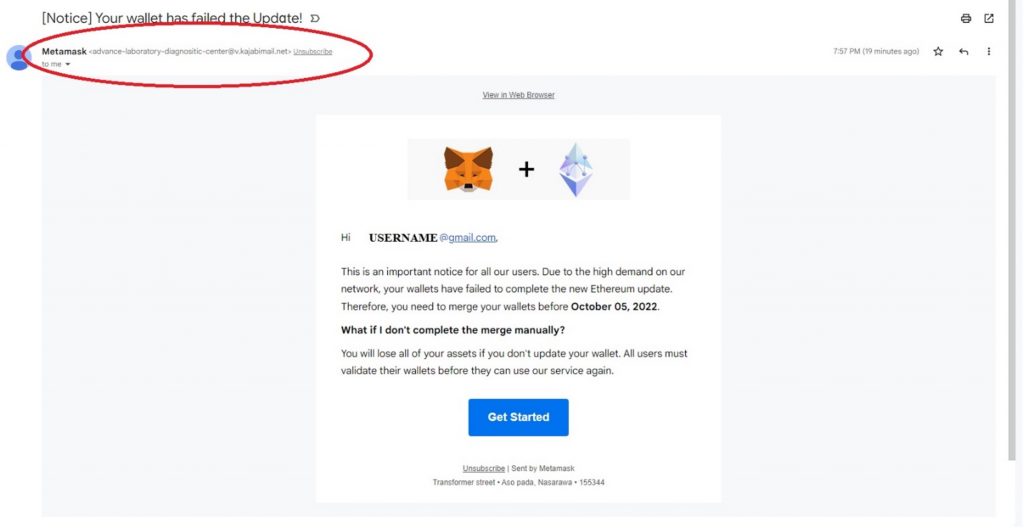
Task: Click the sender email address text
Action: click(x=190, y=52)
